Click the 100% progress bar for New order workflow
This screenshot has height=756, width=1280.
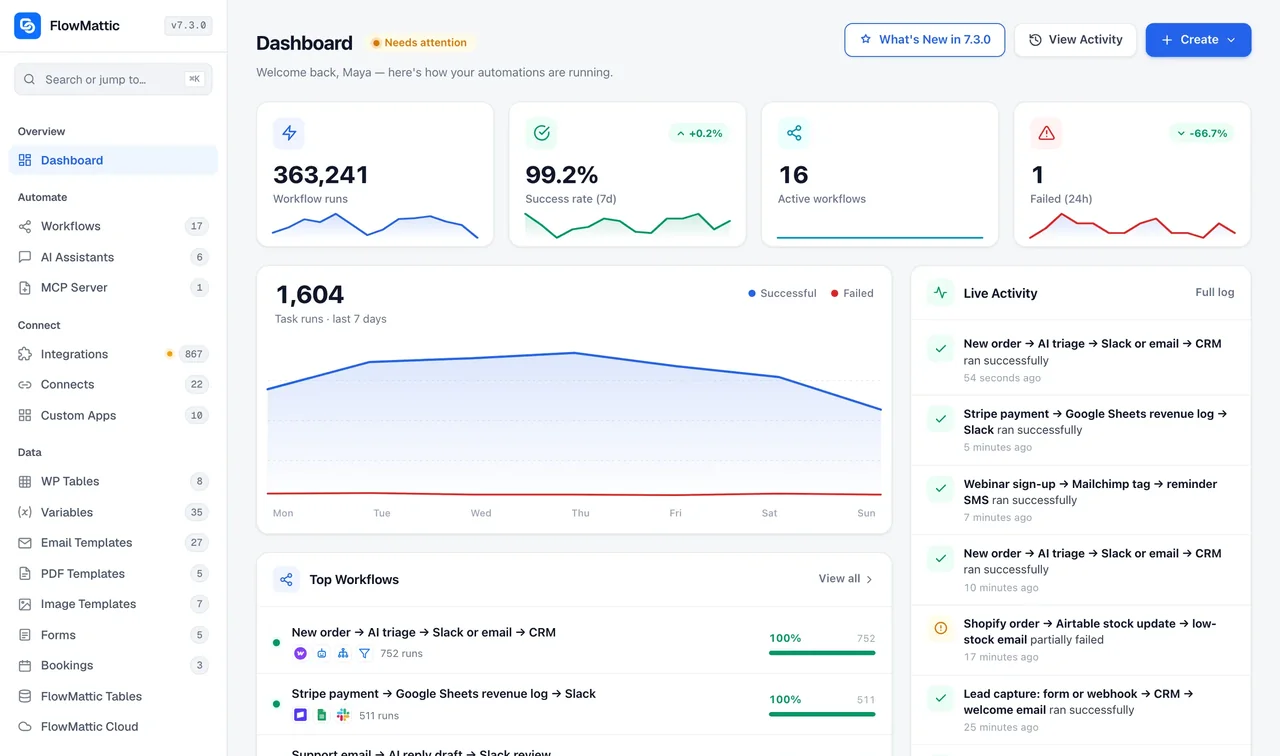[822, 653]
